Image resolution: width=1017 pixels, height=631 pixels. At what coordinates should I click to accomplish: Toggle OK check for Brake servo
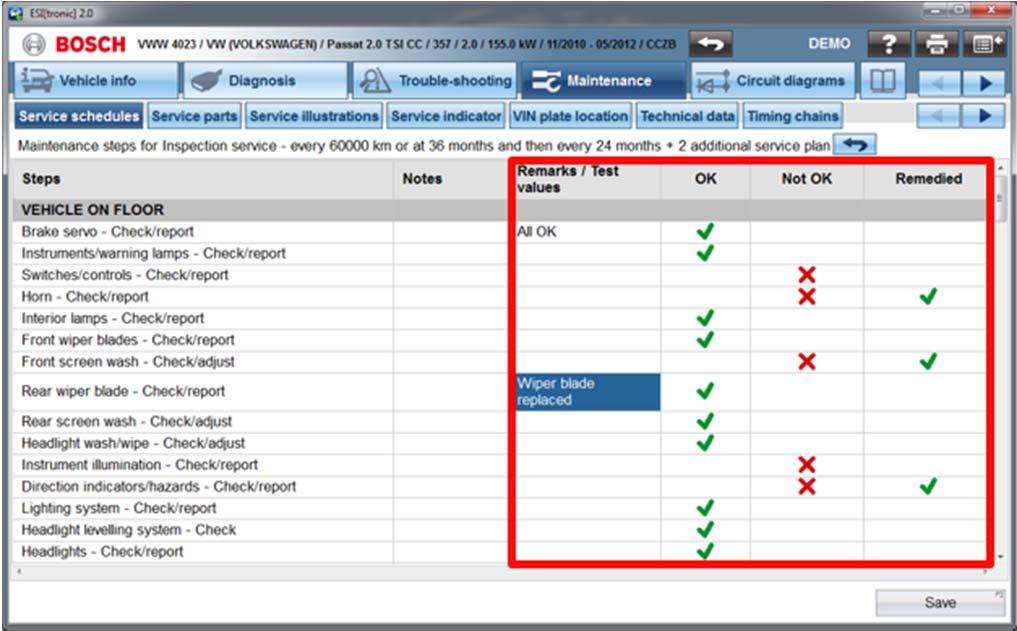tap(705, 232)
